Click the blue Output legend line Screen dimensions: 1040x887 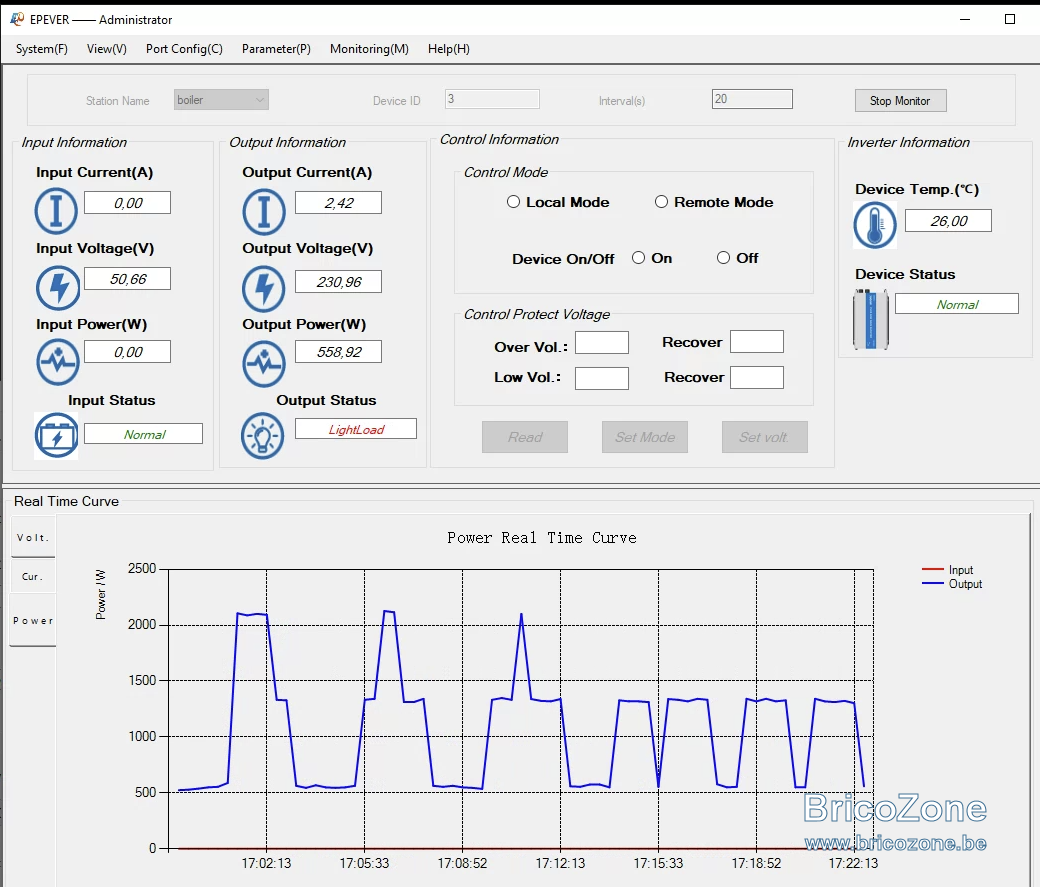point(933,584)
